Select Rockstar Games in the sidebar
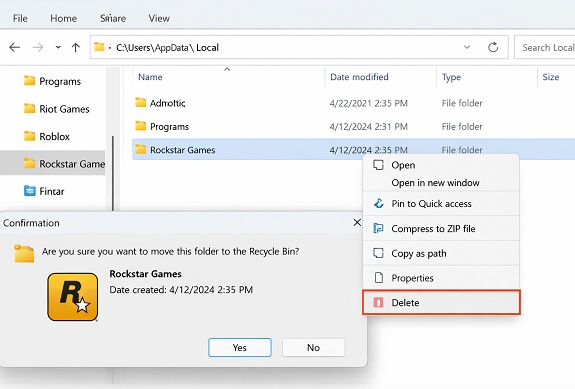 click(x=52, y=163)
